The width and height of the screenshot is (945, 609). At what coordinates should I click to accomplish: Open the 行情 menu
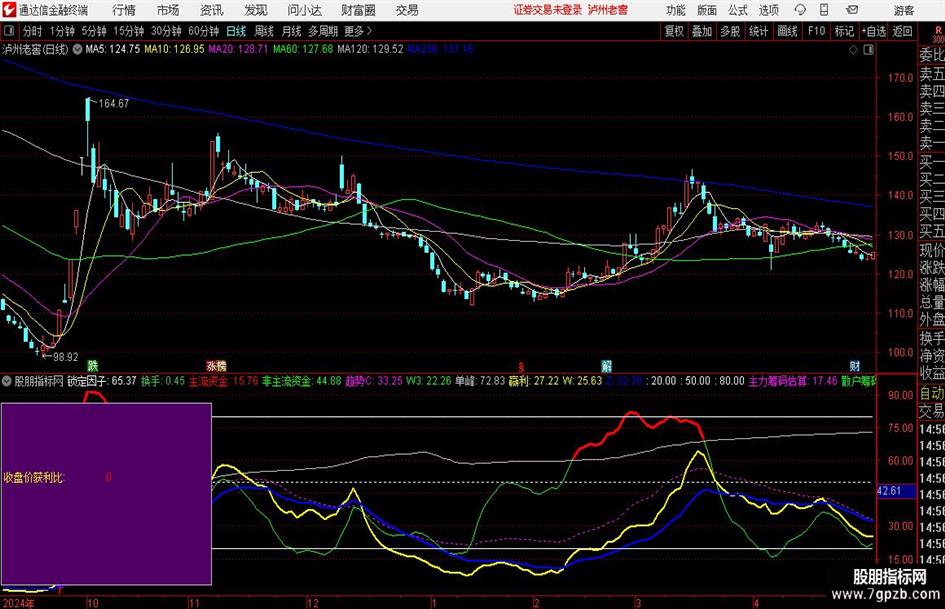pyautogui.click(x=124, y=10)
